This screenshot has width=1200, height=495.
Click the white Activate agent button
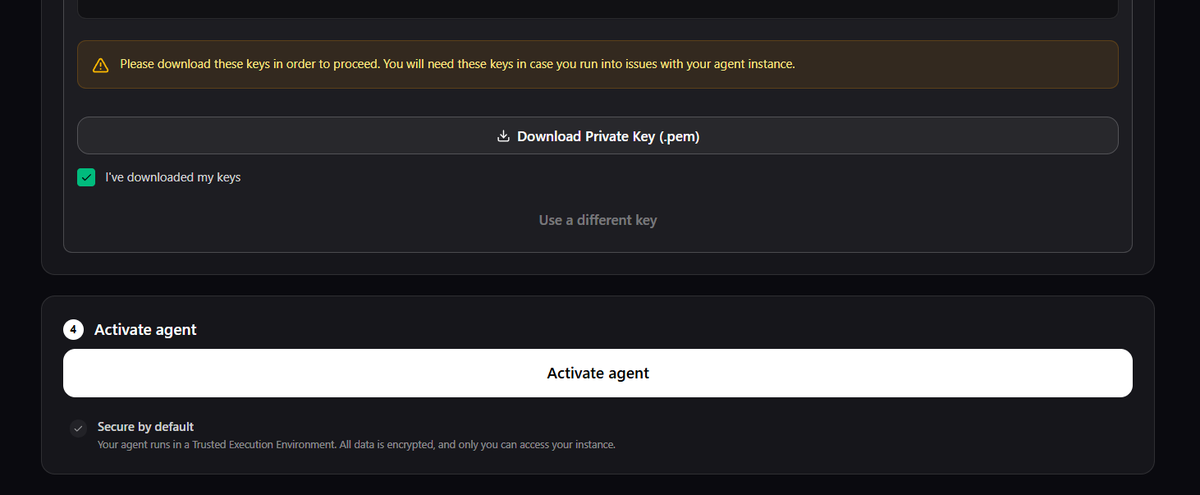(598, 373)
